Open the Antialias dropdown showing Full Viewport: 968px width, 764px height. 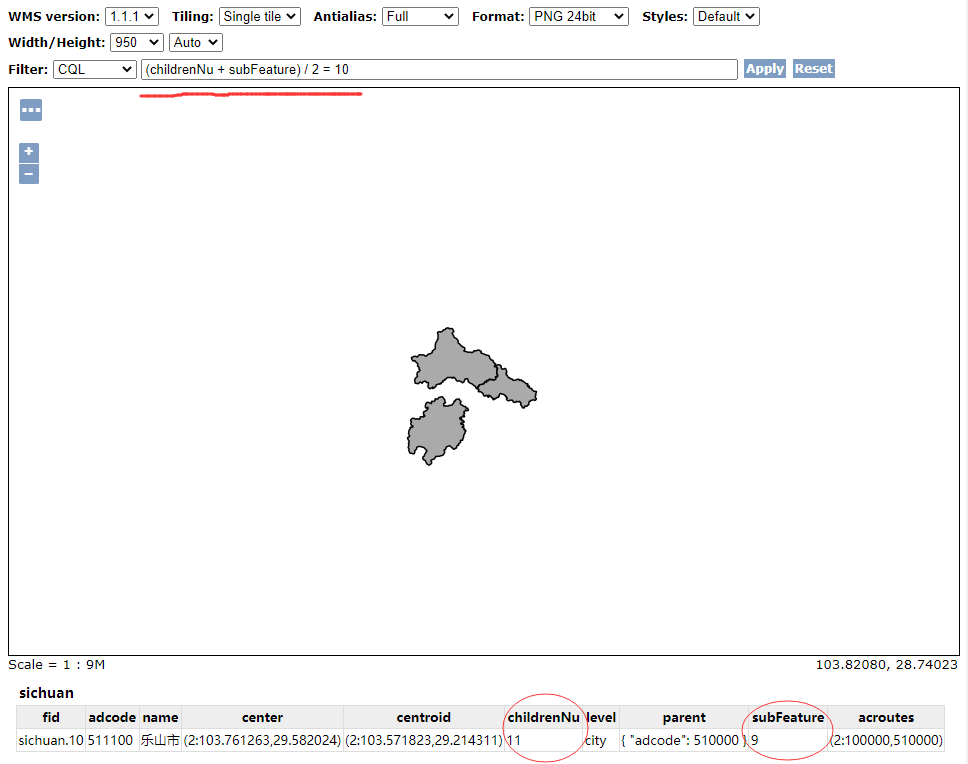click(420, 16)
